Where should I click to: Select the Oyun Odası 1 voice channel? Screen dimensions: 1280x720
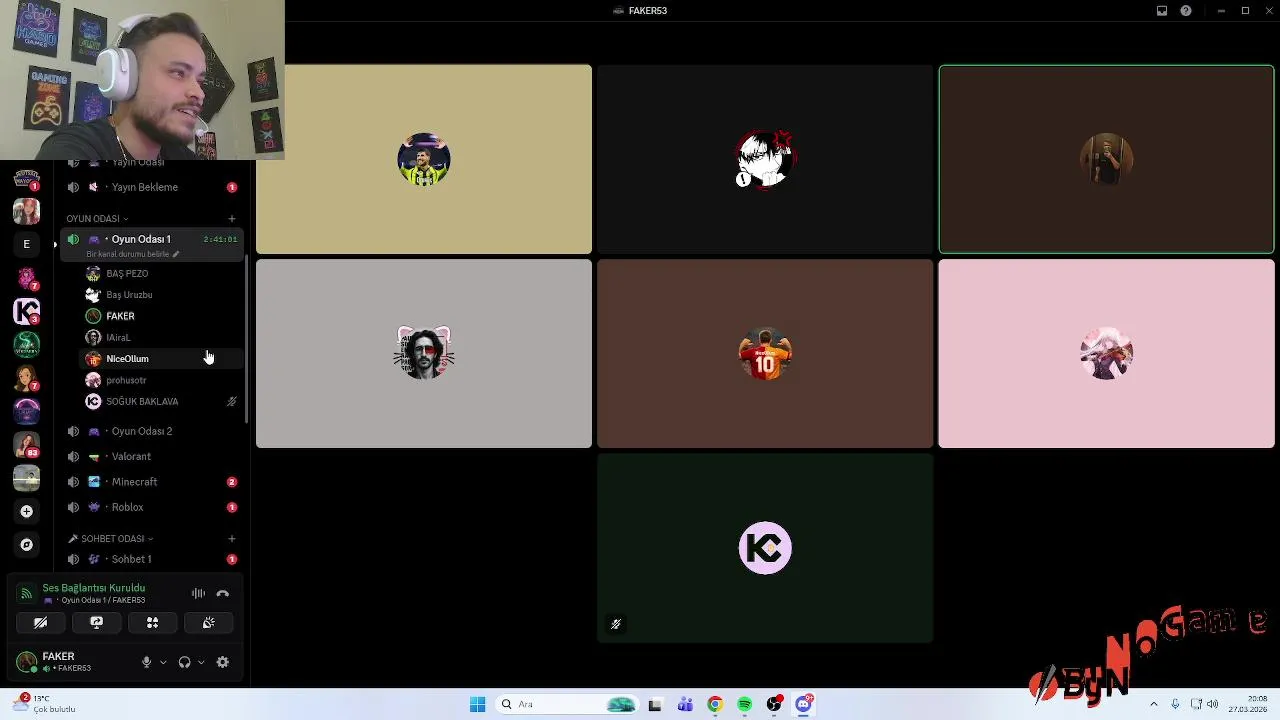tap(152, 239)
